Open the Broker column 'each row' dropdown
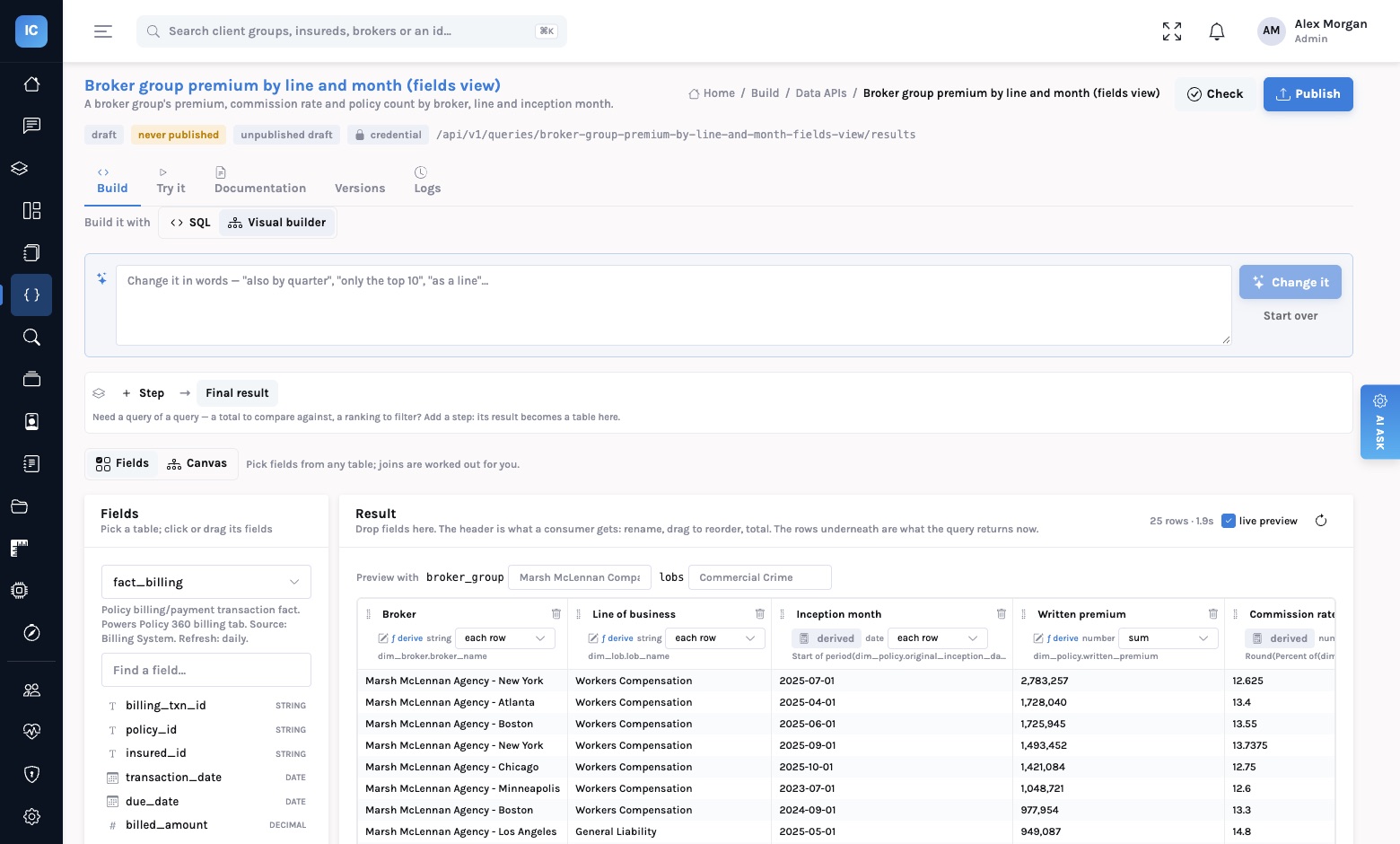The image size is (1400, 844). 505,638
